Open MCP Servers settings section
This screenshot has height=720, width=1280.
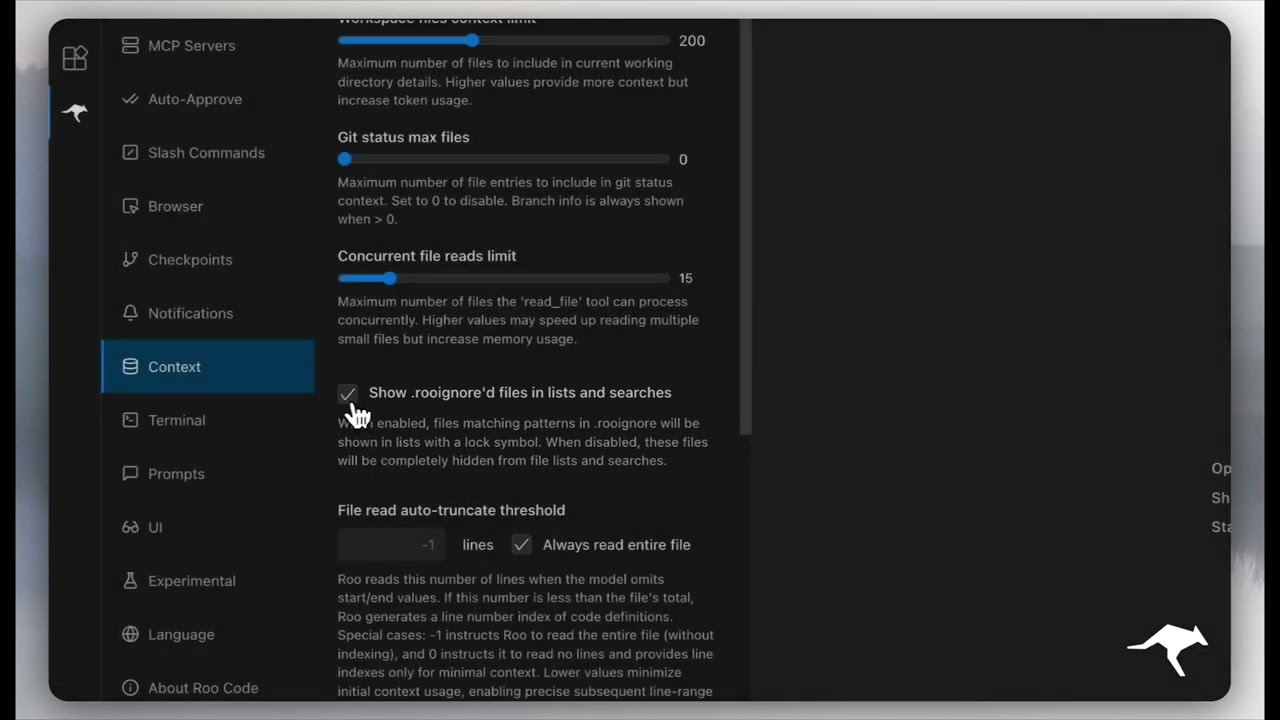click(208, 45)
